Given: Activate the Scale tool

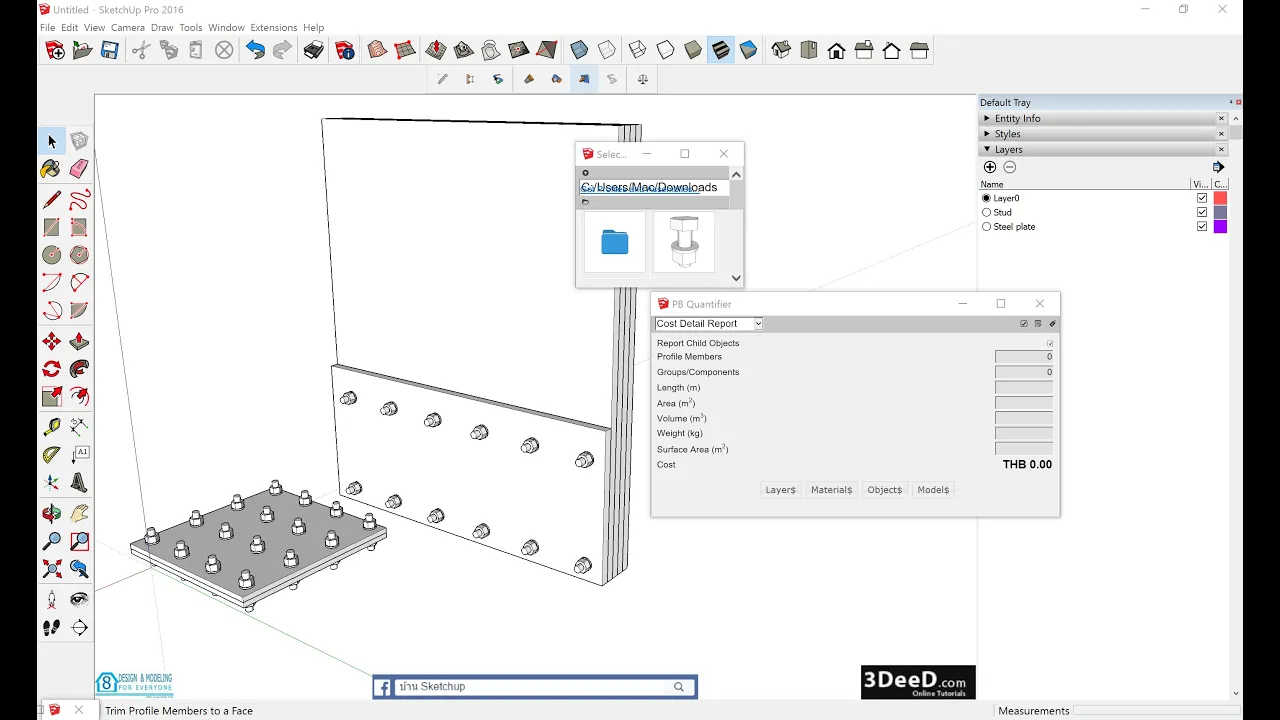Looking at the screenshot, I should tap(52, 397).
